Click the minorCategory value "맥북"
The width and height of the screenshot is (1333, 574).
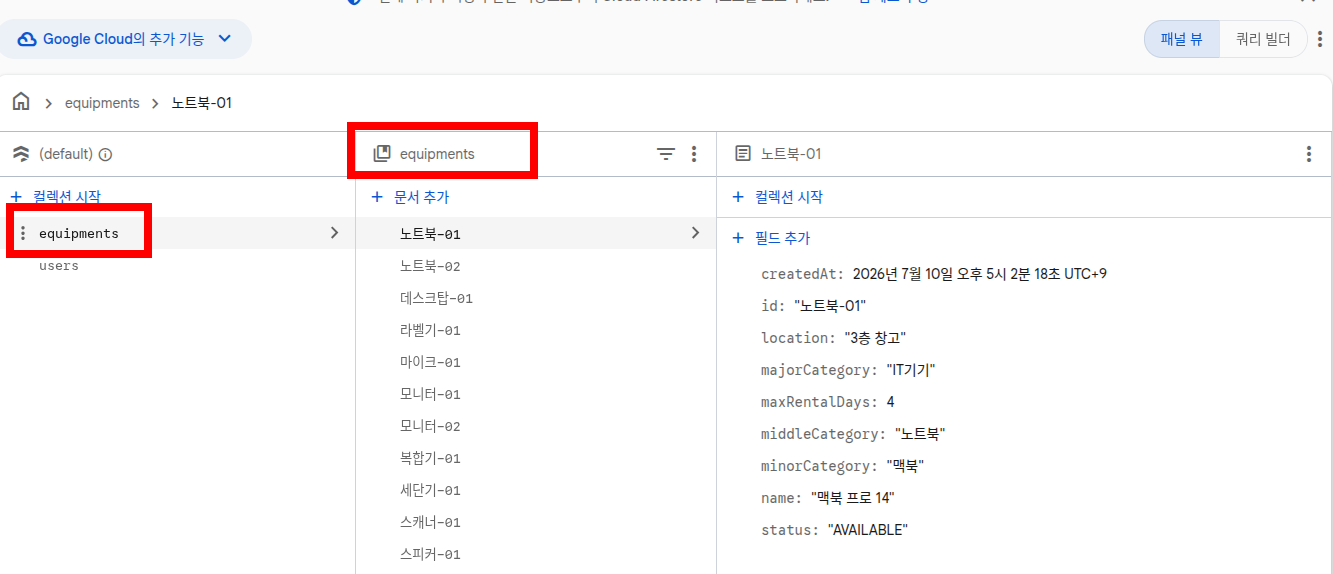tap(905, 466)
